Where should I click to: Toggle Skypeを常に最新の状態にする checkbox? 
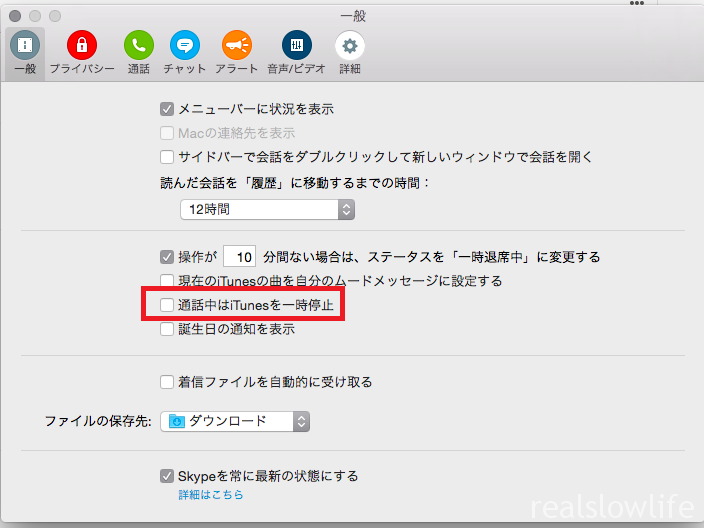(x=167, y=476)
